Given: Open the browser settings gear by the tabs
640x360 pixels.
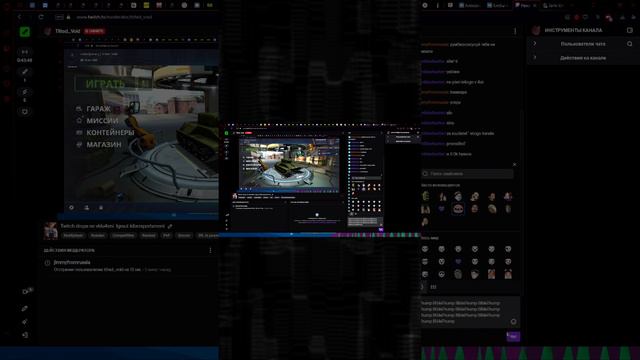Looking at the screenshot, I should click(425, 5).
